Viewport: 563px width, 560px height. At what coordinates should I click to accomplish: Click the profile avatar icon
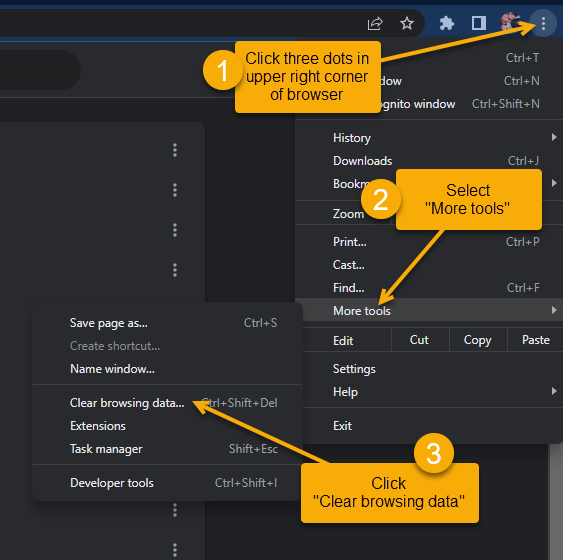pyautogui.click(x=511, y=22)
